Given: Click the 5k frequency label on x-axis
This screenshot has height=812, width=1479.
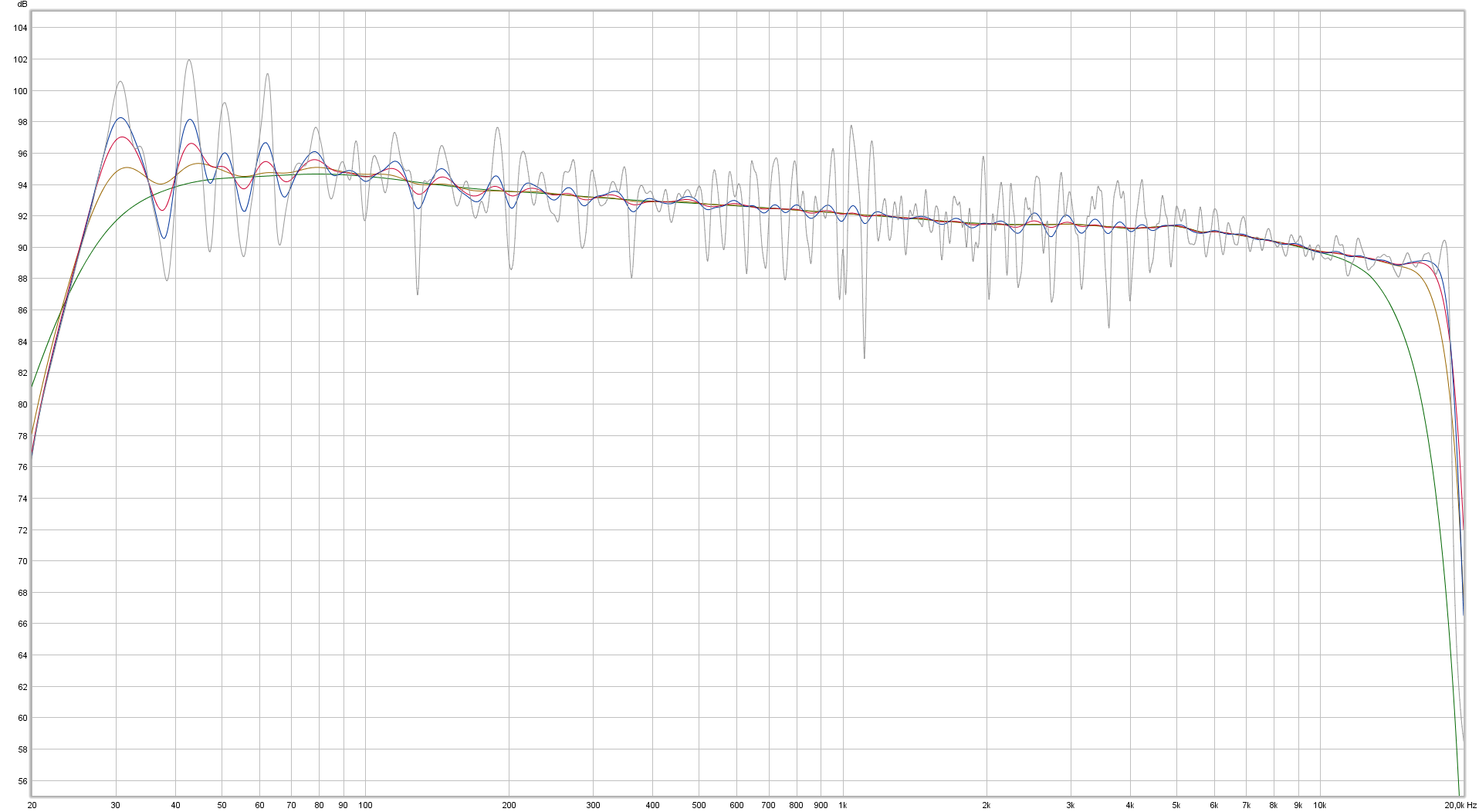Looking at the screenshot, I should (x=1176, y=805).
